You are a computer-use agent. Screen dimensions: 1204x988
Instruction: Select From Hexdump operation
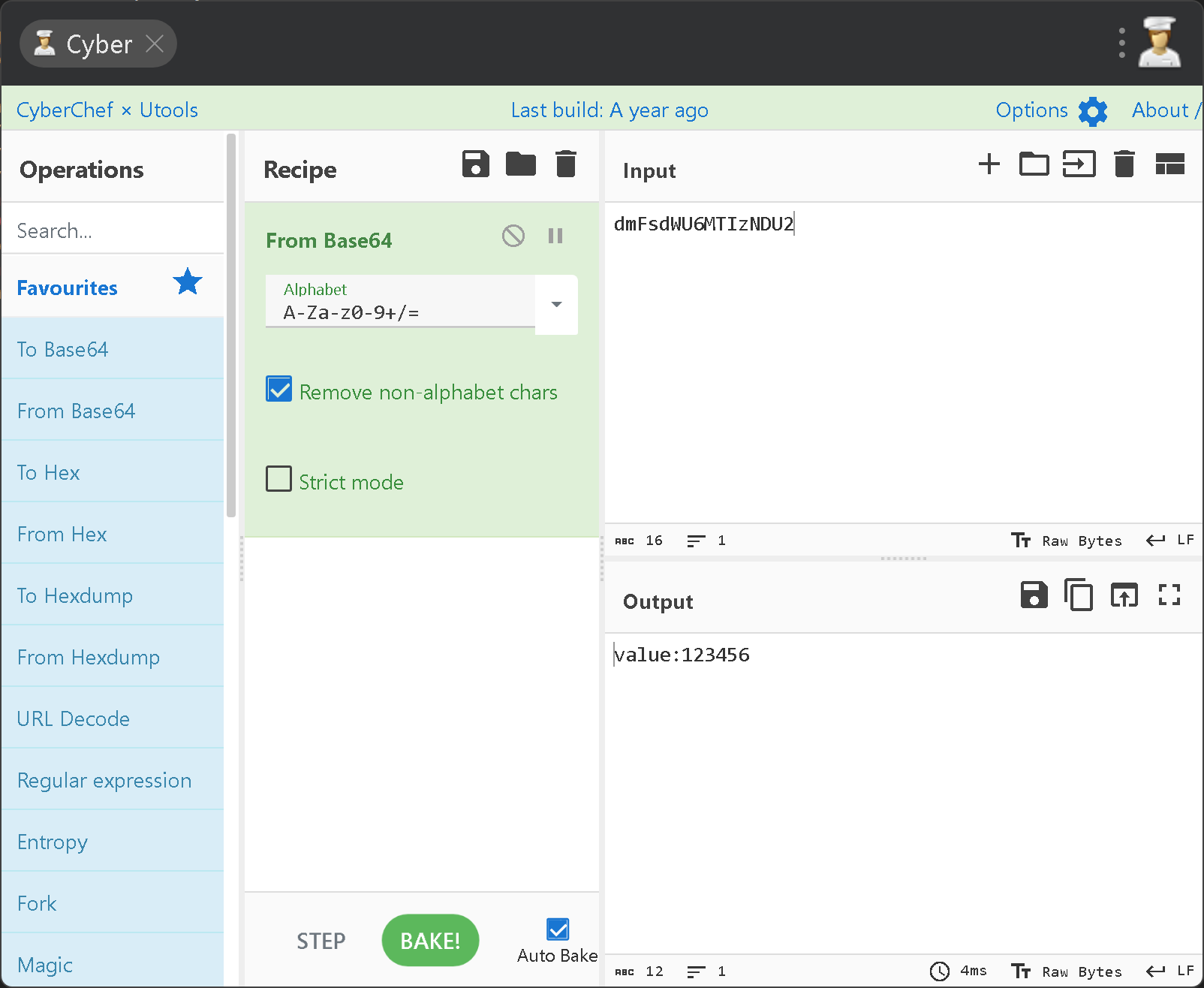click(113, 657)
